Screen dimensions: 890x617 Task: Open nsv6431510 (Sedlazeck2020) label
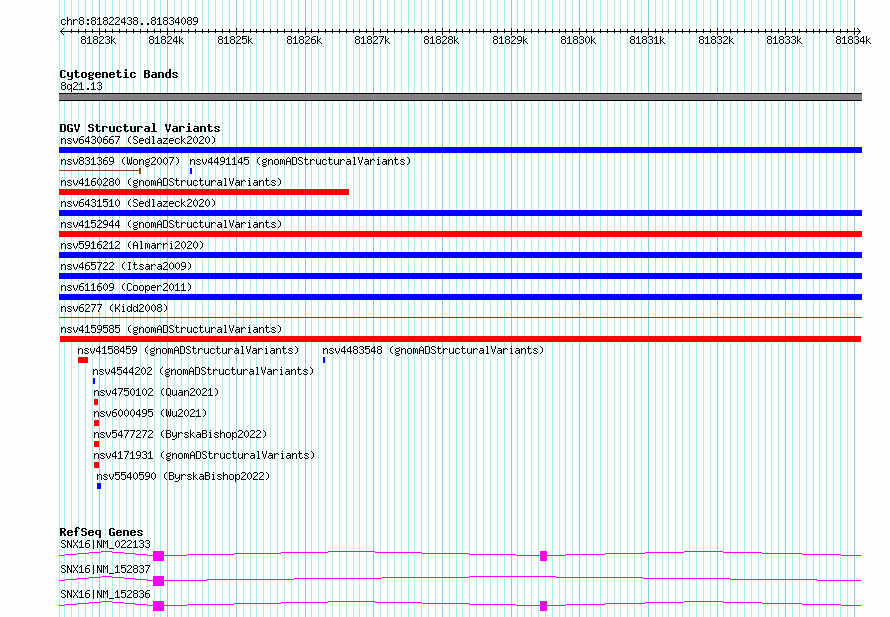coord(138,203)
